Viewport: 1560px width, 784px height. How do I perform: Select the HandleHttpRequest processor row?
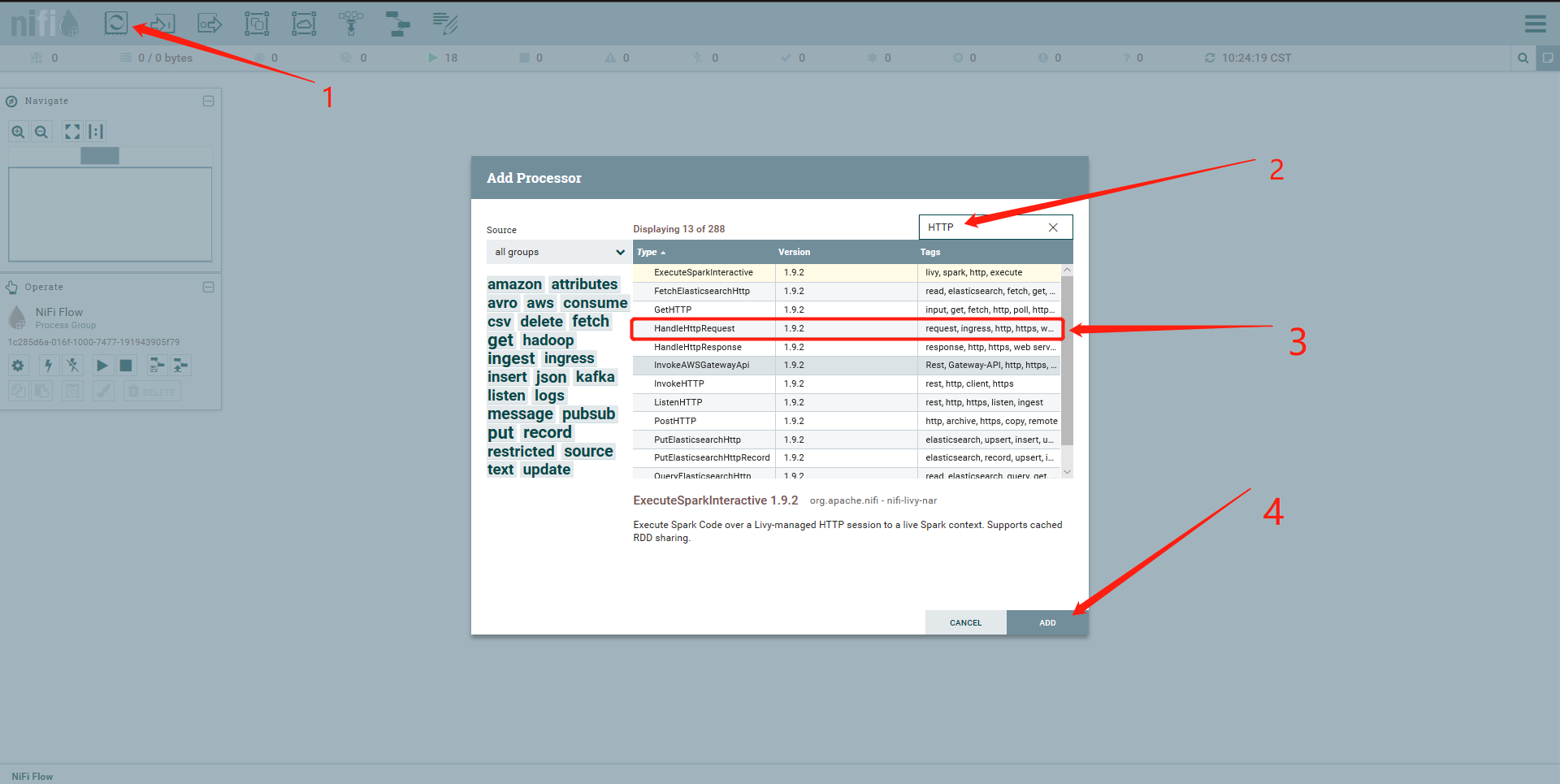click(847, 328)
